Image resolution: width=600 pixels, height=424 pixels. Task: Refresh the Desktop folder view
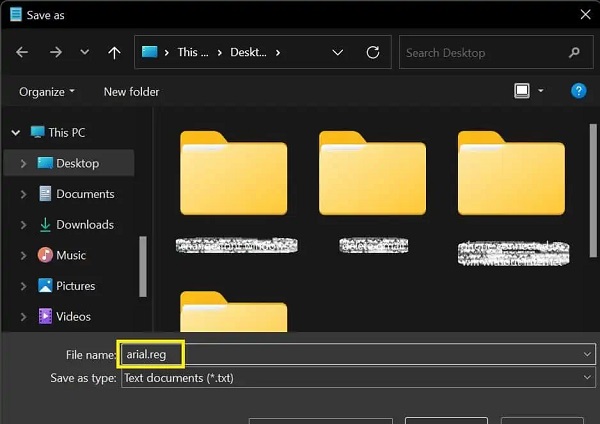(x=373, y=52)
